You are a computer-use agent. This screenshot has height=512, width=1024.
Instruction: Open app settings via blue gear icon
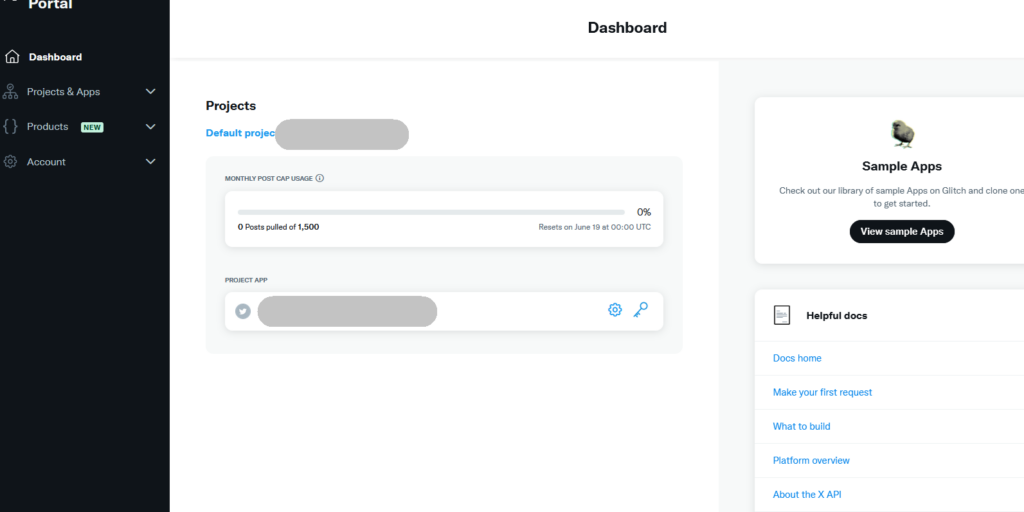pyautogui.click(x=615, y=310)
